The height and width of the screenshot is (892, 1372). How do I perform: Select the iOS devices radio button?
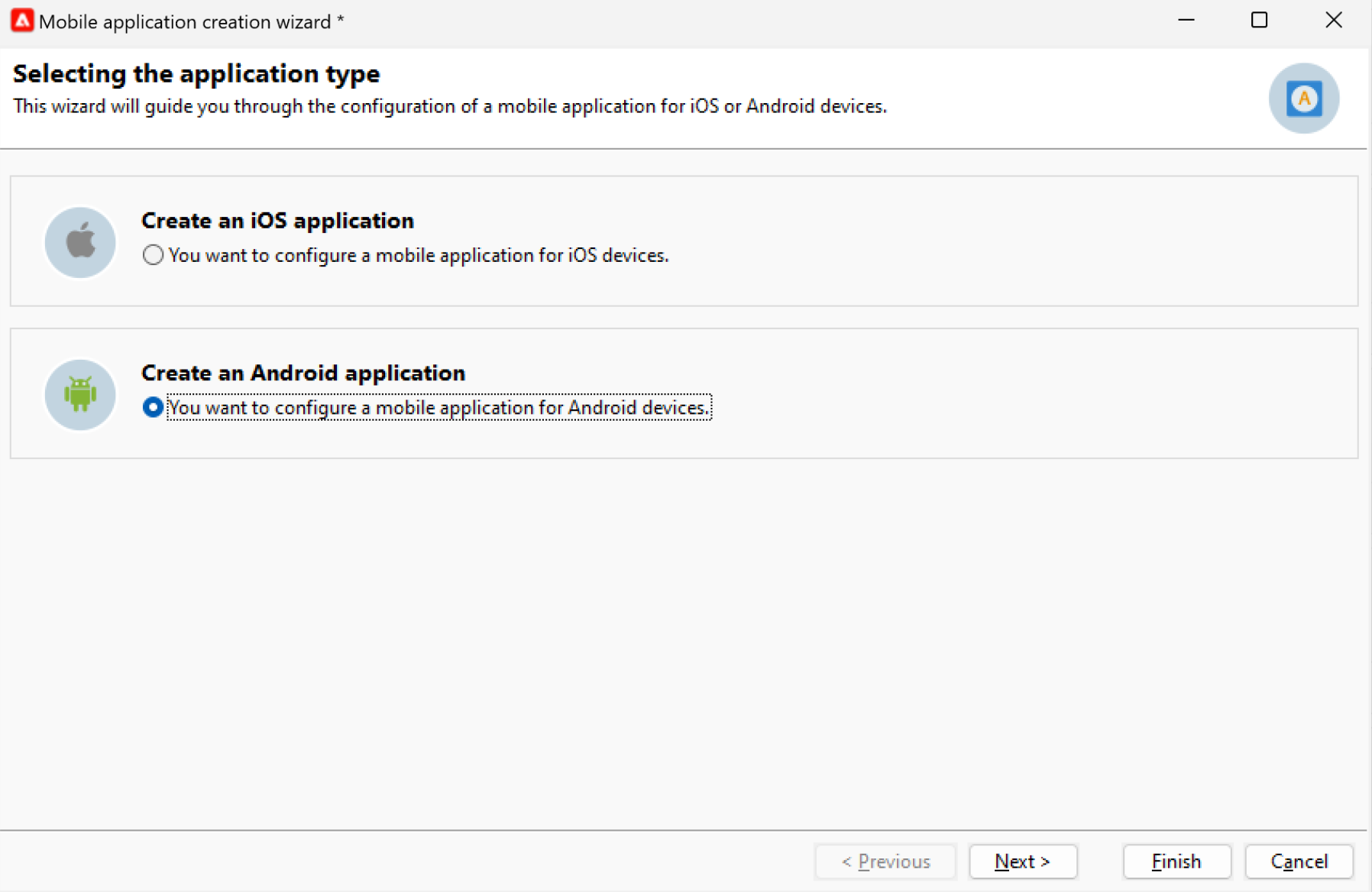pos(153,255)
